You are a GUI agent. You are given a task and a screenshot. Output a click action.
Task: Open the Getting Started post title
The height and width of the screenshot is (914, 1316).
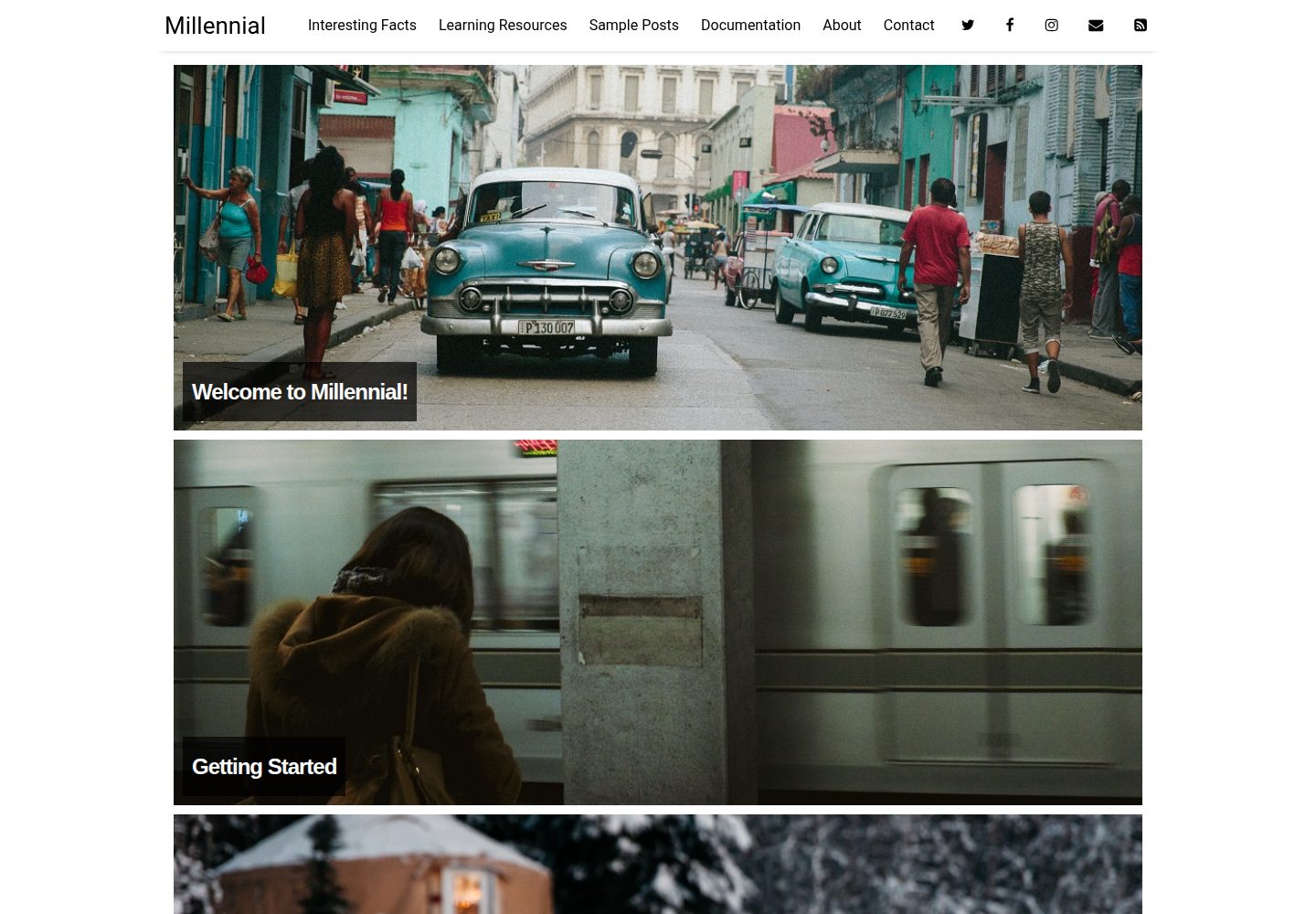tap(264, 767)
